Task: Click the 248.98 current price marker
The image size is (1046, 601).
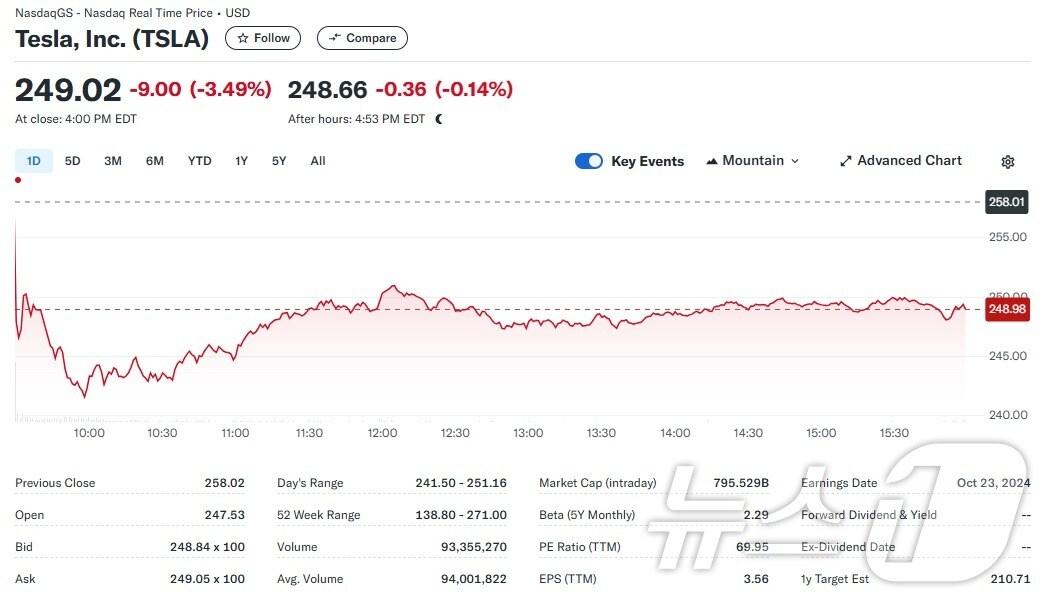Action: pos(1007,310)
